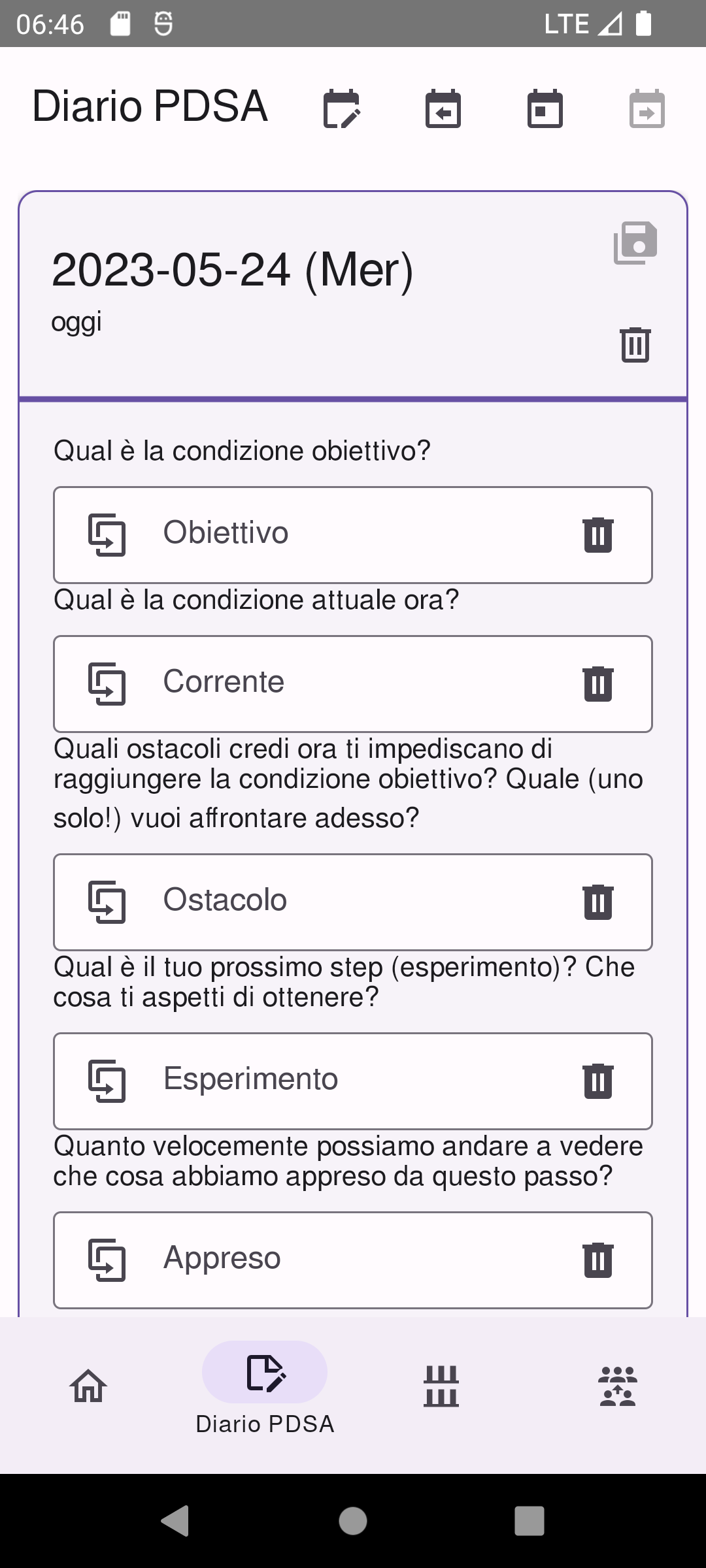Clear the Esperimento field
This screenshot has width=706, height=1568.
point(597,1081)
